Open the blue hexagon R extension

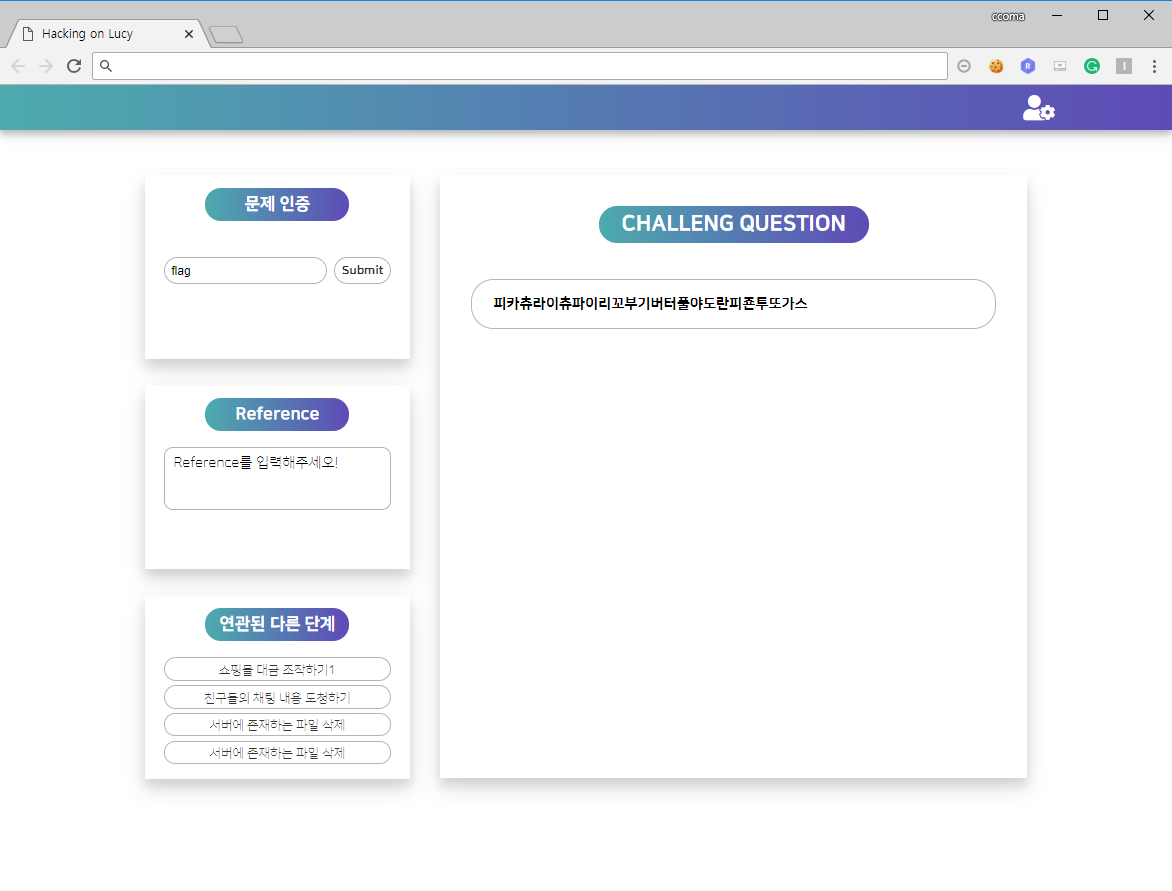click(1028, 66)
